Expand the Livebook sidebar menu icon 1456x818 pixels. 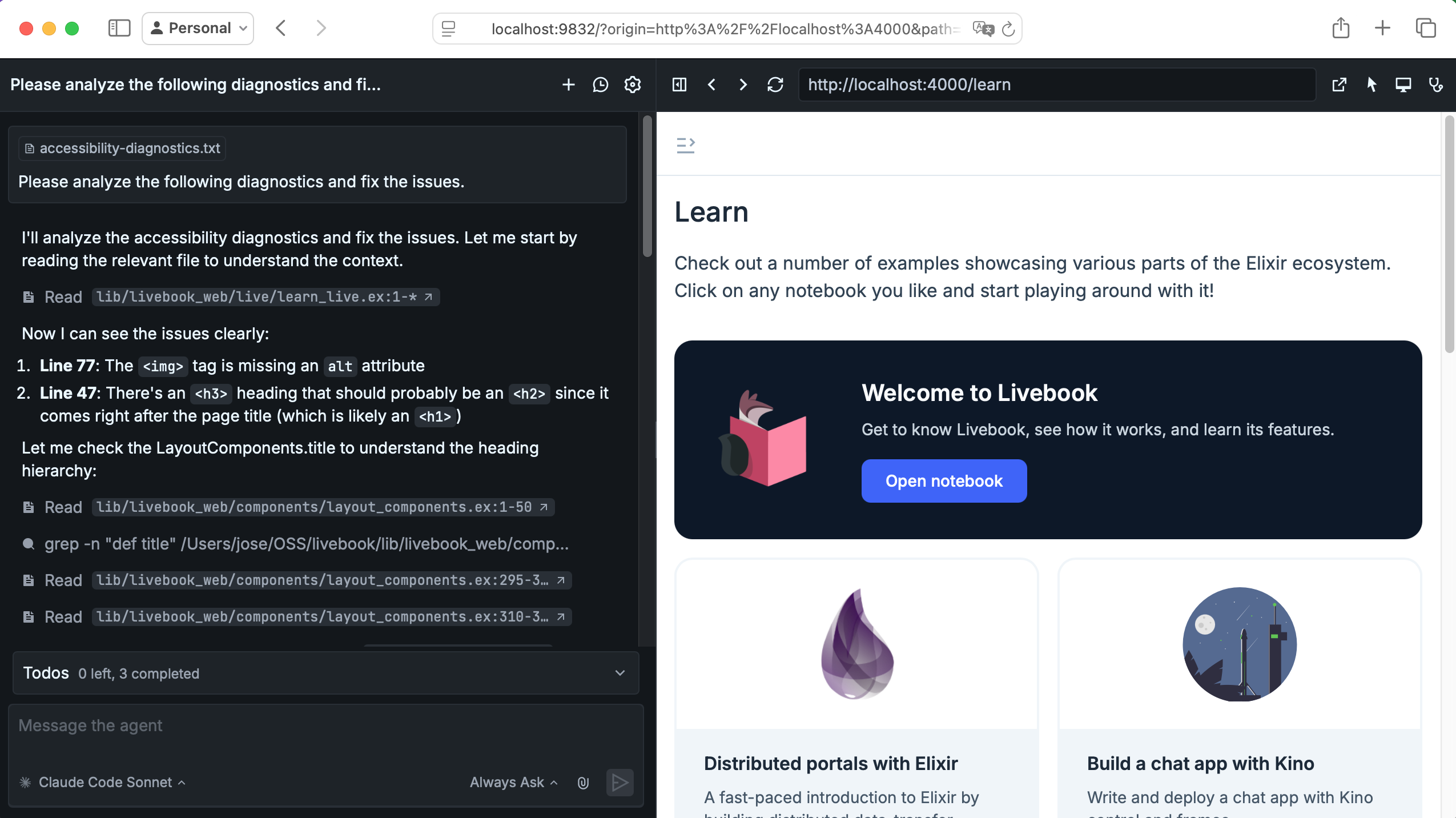click(685, 145)
